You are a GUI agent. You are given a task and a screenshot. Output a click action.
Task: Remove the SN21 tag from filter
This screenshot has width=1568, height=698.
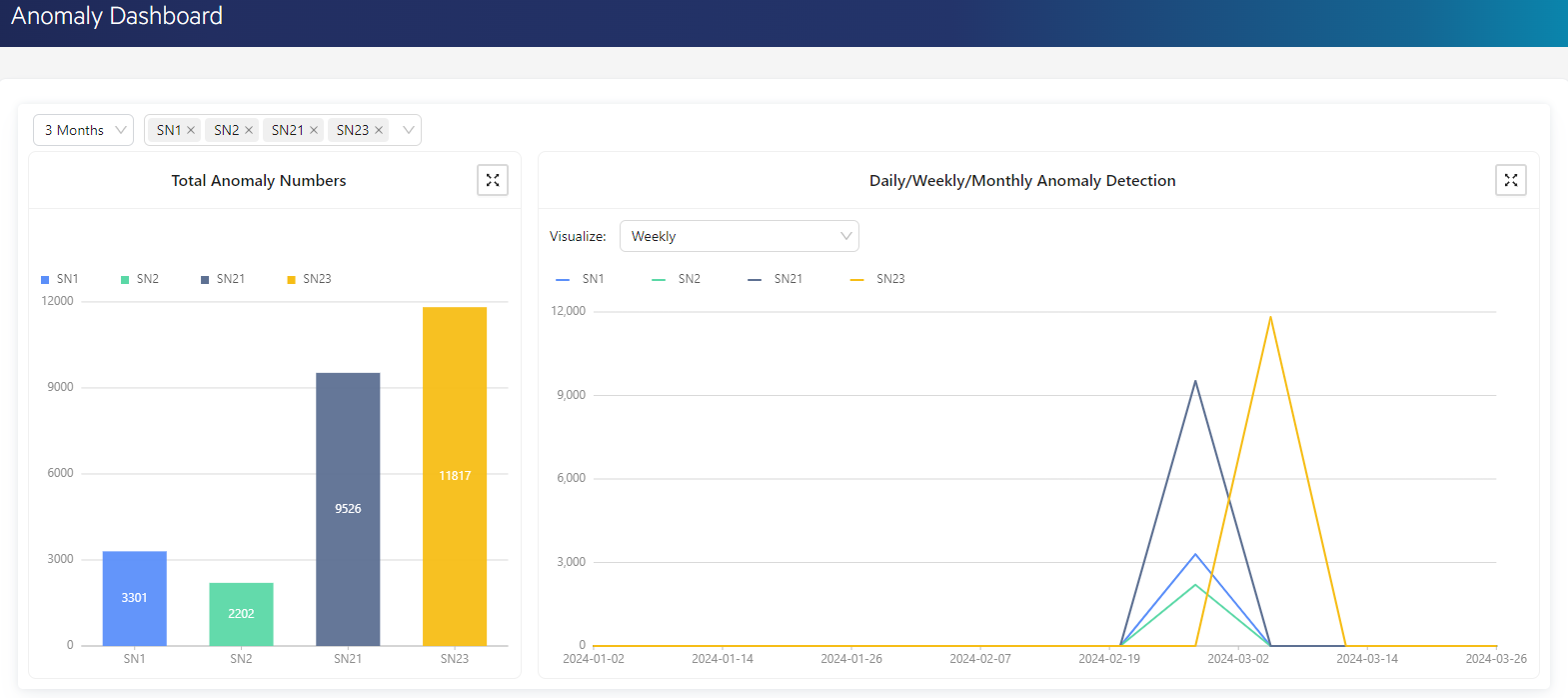coord(314,130)
